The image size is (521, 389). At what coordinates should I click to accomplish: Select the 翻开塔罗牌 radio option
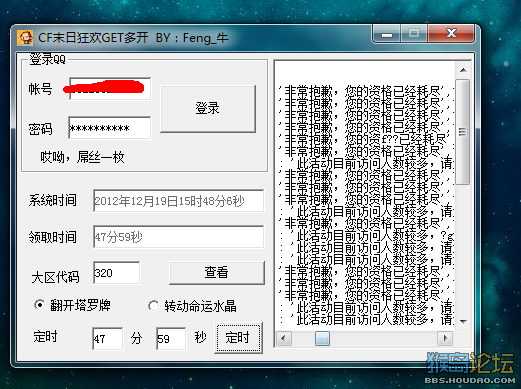tap(39, 305)
